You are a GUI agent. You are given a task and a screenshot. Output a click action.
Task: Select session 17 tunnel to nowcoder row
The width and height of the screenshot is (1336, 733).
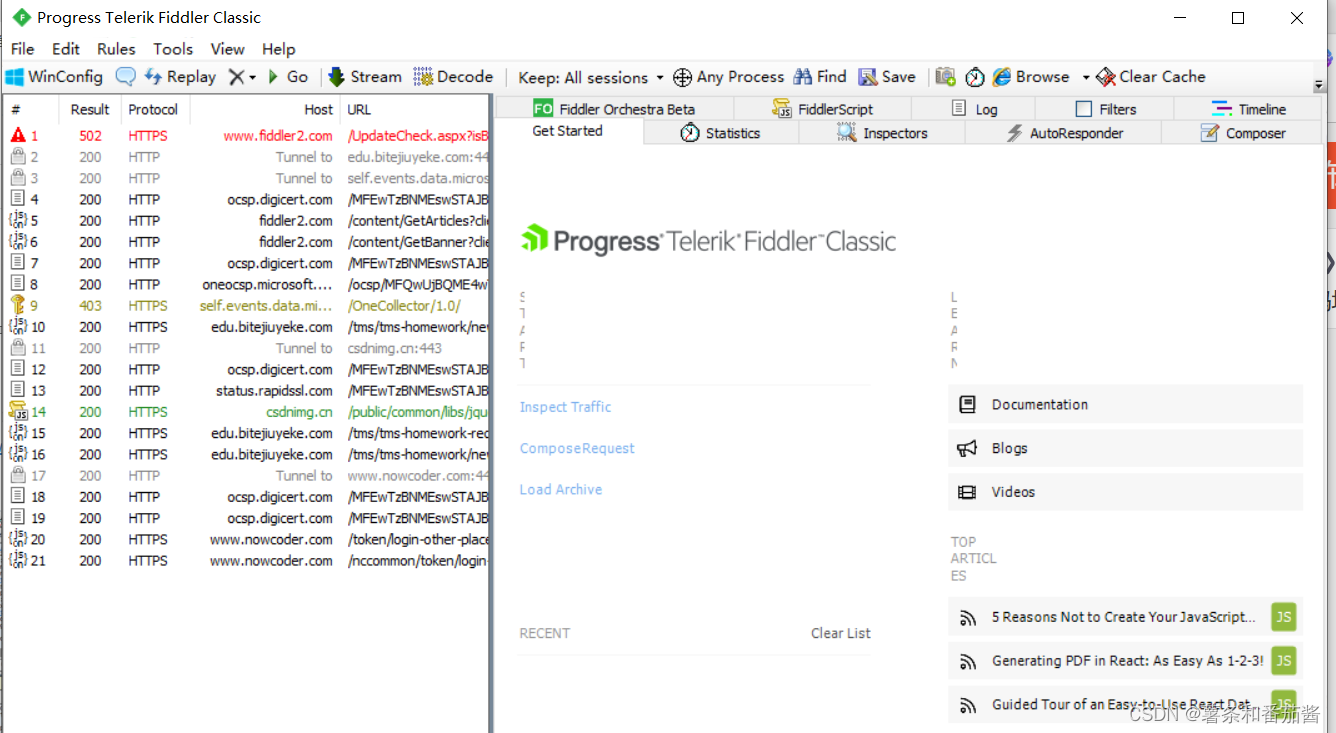[246, 476]
